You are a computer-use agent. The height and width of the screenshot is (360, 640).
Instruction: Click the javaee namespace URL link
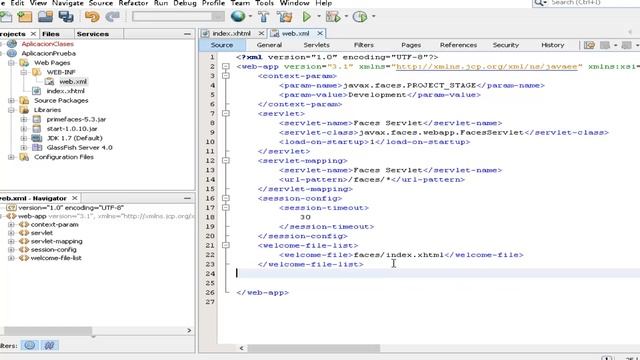pyautogui.click(x=487, y=67)
